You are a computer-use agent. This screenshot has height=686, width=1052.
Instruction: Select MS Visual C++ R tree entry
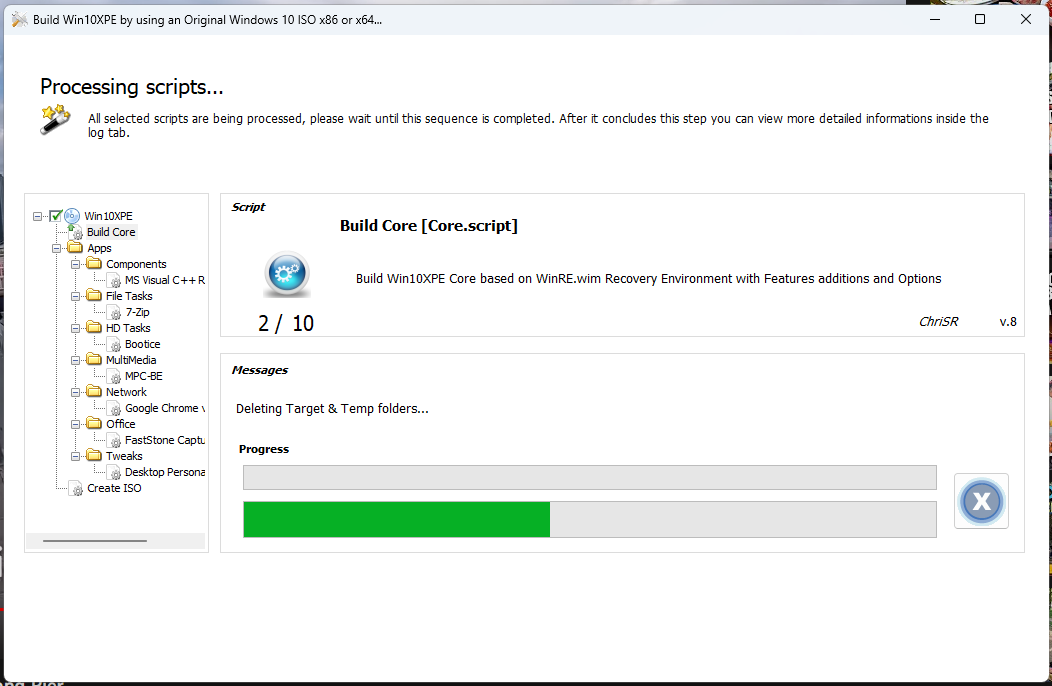coord(165,281)
